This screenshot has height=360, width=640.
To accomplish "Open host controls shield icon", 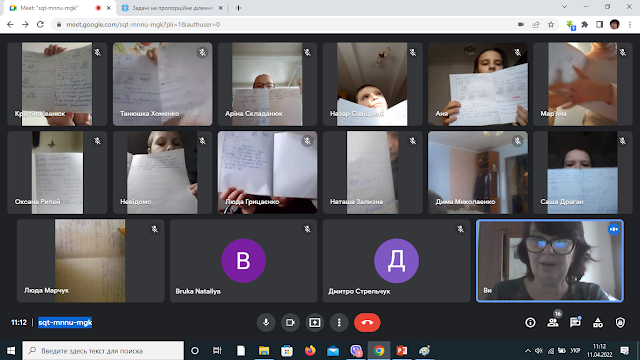I will pos(620,323).
